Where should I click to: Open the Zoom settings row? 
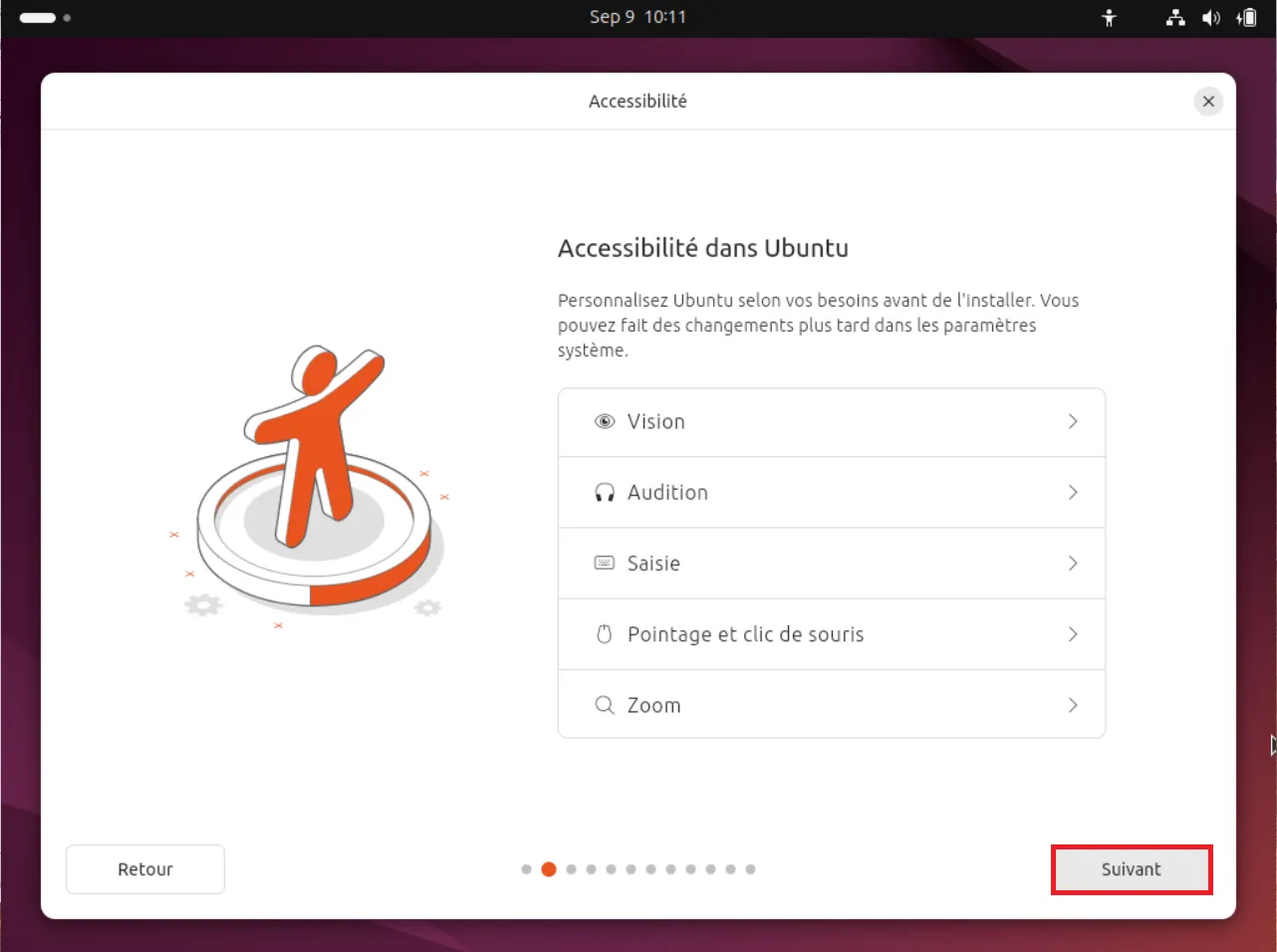click(x=832, y=704)
